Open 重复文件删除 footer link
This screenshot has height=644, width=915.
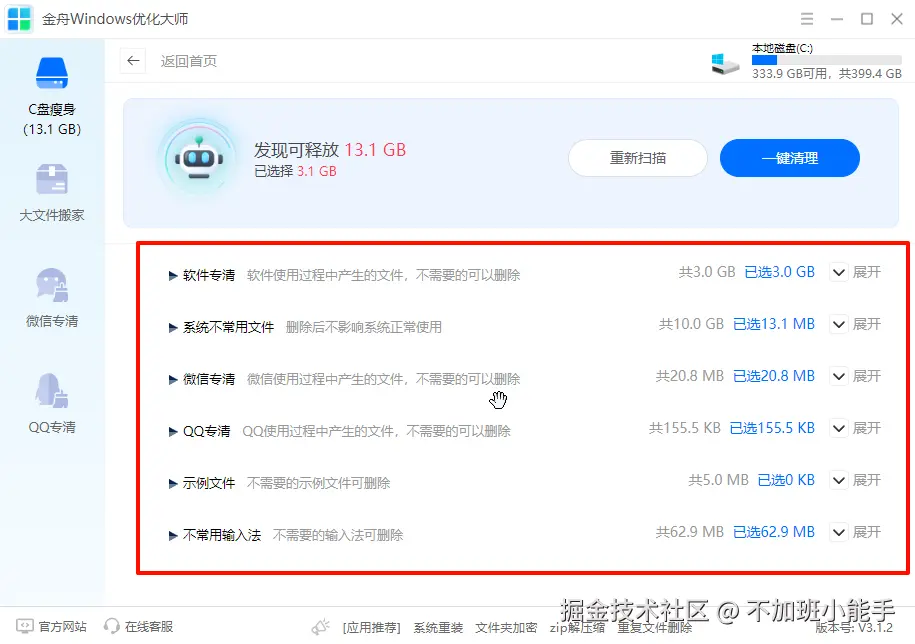point(655,628)
